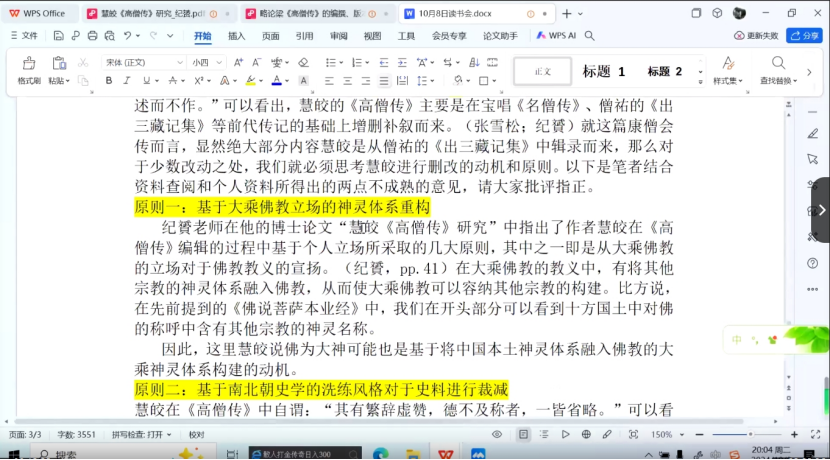Pick yellow highlight color button
This screenshot has height=460, width=830.
250,81
